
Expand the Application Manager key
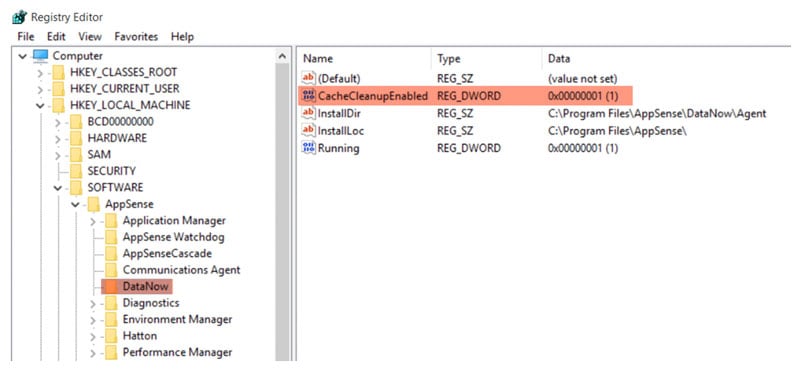tap(93, 221)
